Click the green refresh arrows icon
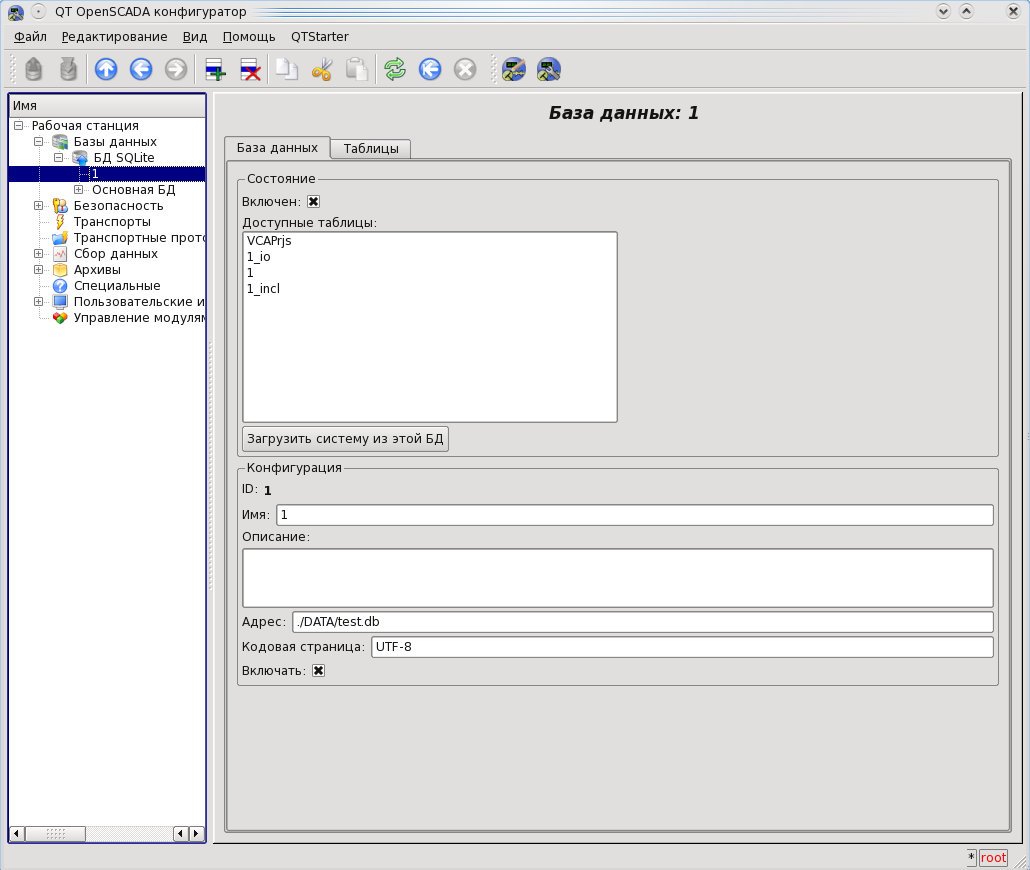Viewport: 1030px width, 870px height. [x=395, y=69]
